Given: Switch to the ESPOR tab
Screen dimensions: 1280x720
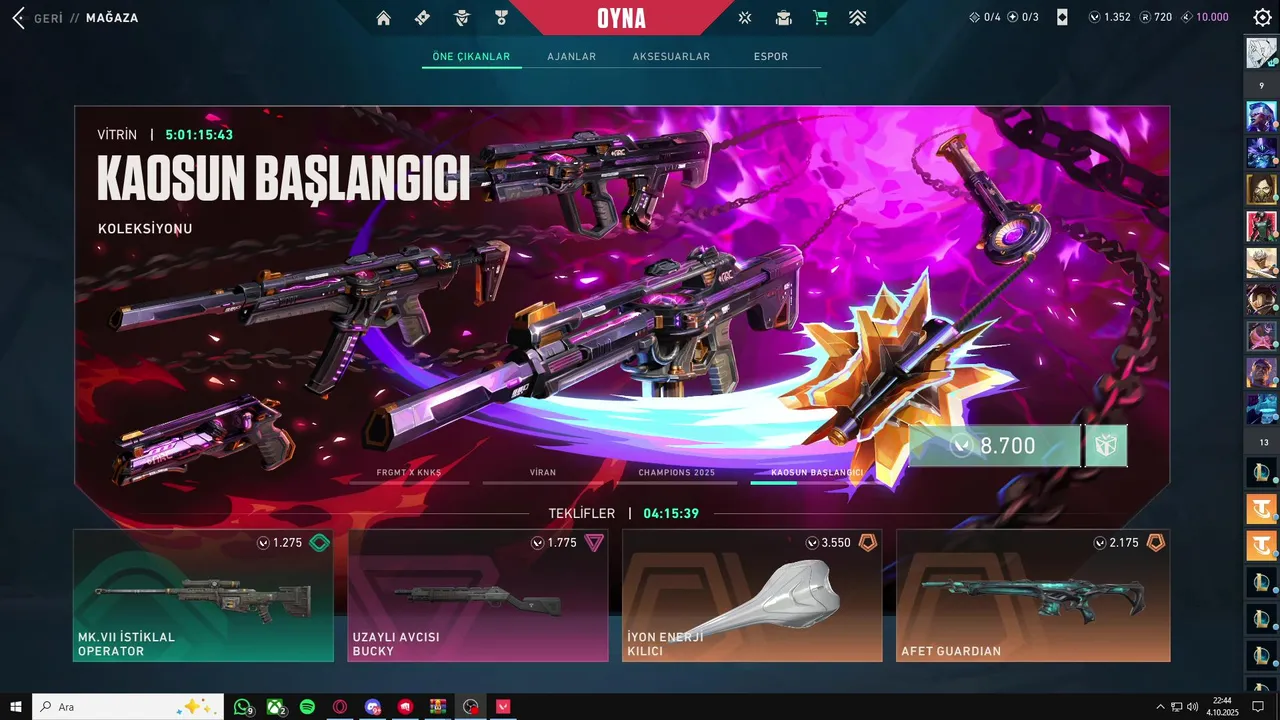Looking at the screenshot, I should pyautogui.click(x=771, y=57).
